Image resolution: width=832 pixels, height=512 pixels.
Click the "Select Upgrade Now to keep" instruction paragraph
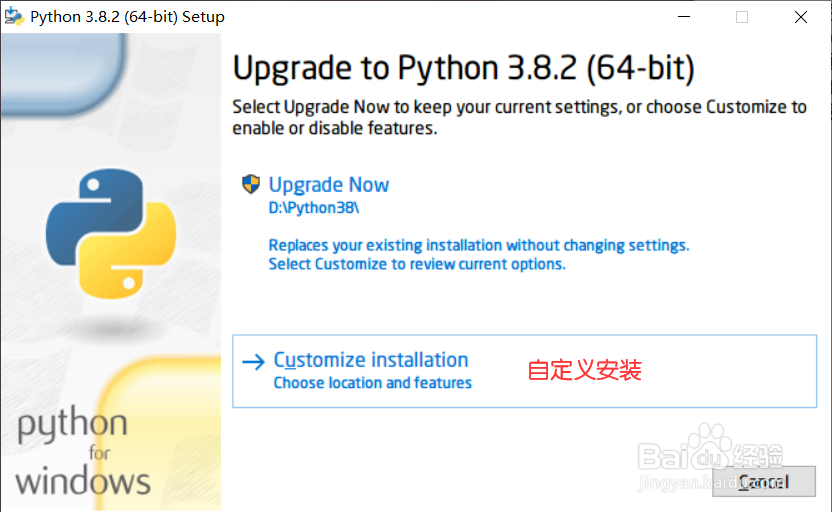point(519,117)
